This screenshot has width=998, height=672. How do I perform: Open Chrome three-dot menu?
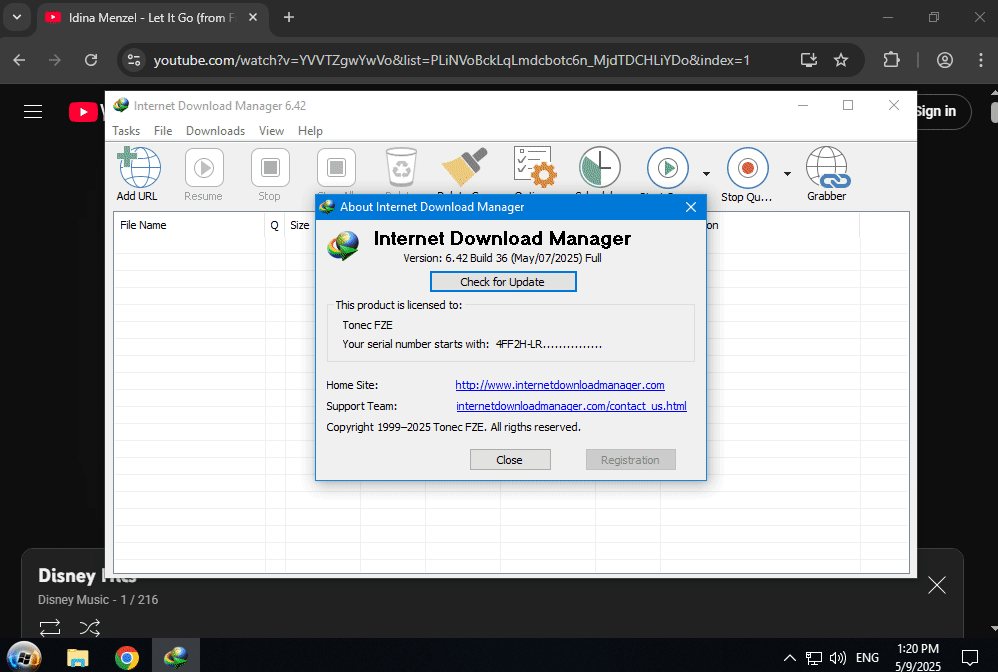point(980,60)
